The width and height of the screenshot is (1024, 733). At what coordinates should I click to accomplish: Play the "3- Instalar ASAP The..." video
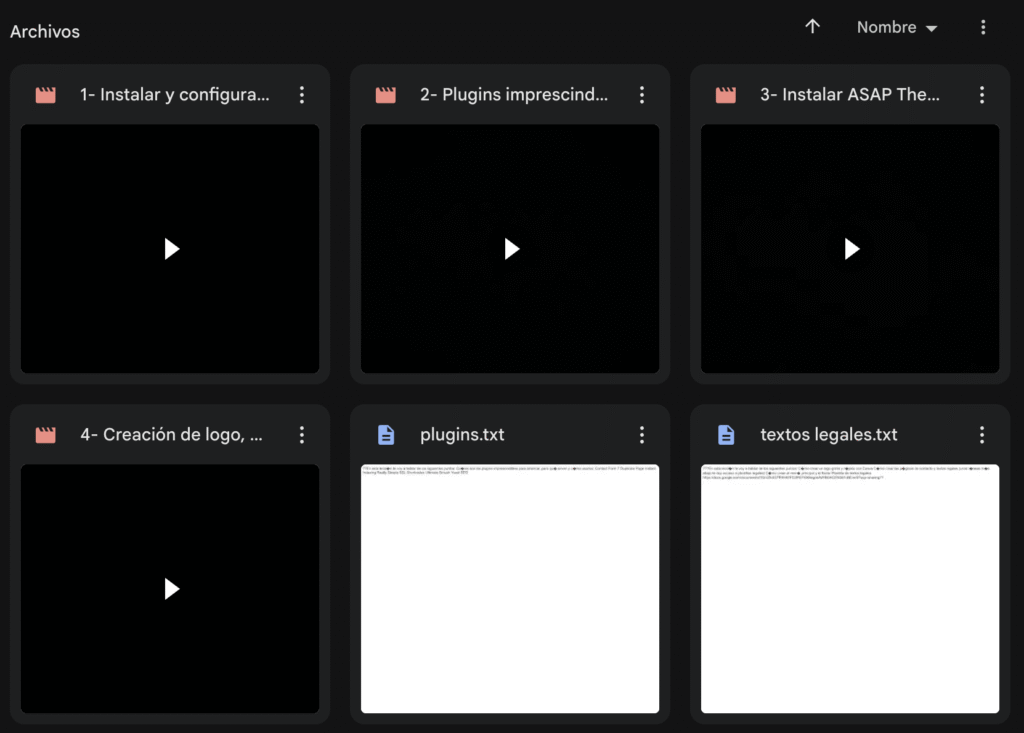pyautogui.click(x=851, y=249)
